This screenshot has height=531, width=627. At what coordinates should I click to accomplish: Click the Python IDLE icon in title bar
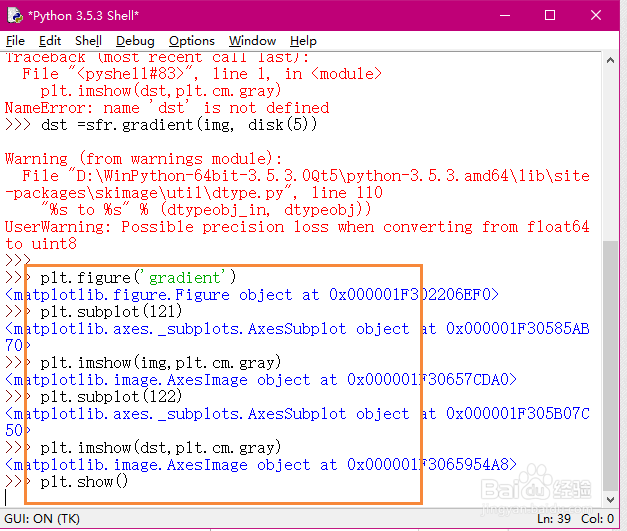pyautogui.click(x=15, y=15)
